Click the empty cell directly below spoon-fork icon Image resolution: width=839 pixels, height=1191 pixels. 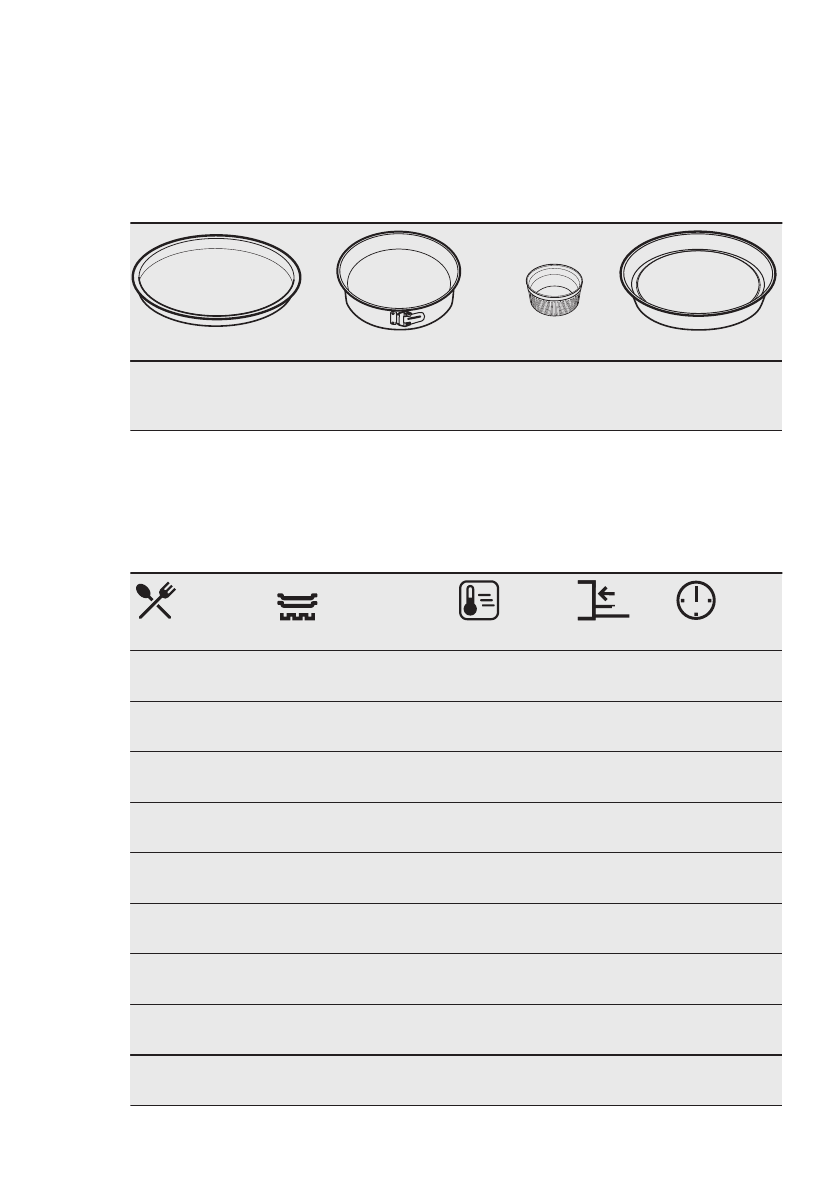[x=197, y=676]
